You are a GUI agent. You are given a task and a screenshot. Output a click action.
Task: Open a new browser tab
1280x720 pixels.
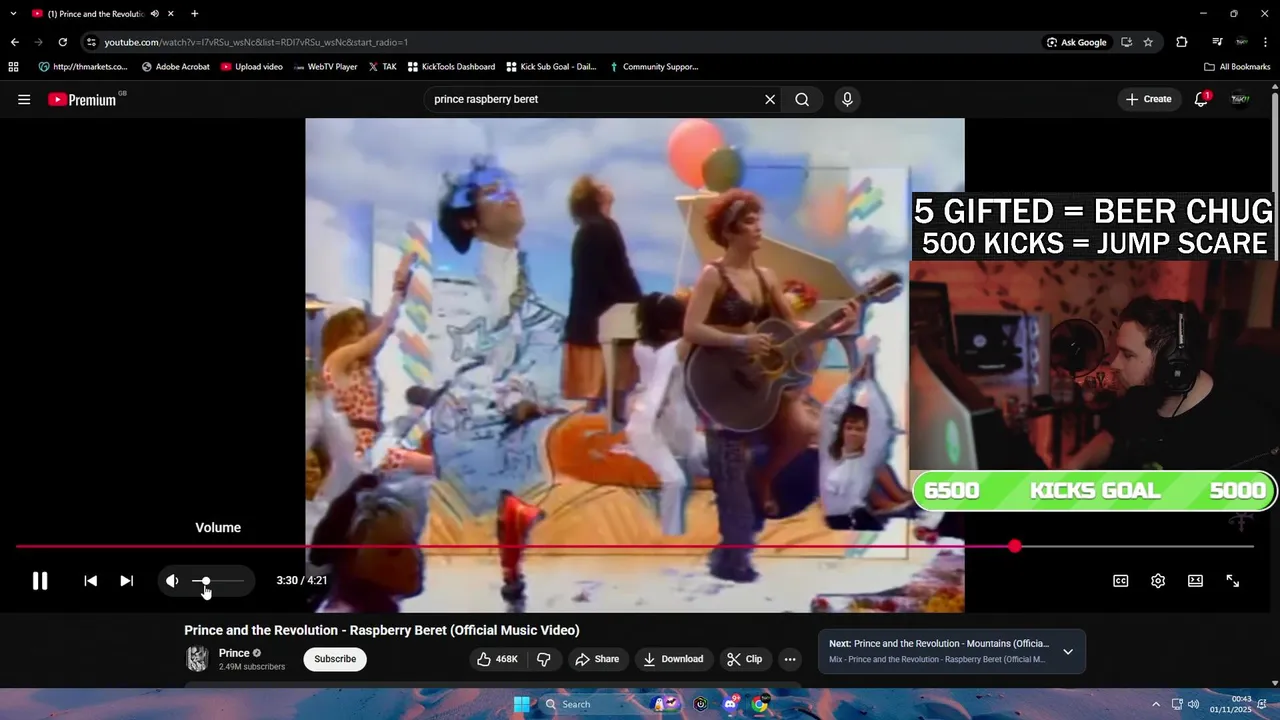[x=194, y=14]
